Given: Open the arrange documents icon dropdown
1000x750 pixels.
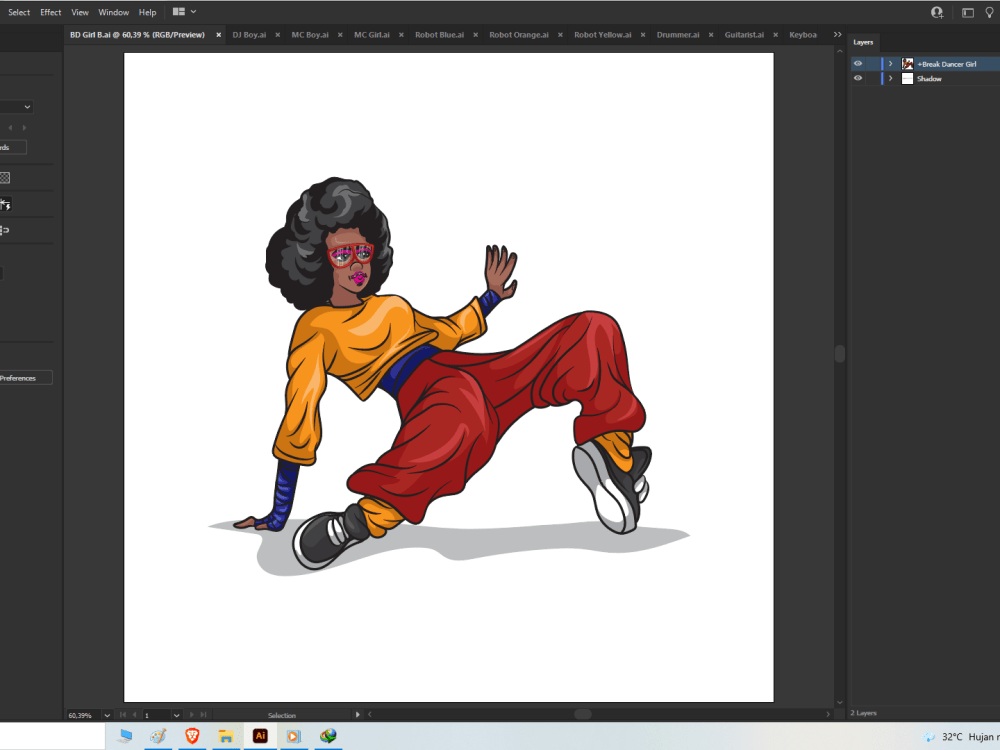Looking at the screenshot, I should tap(184, 11).
